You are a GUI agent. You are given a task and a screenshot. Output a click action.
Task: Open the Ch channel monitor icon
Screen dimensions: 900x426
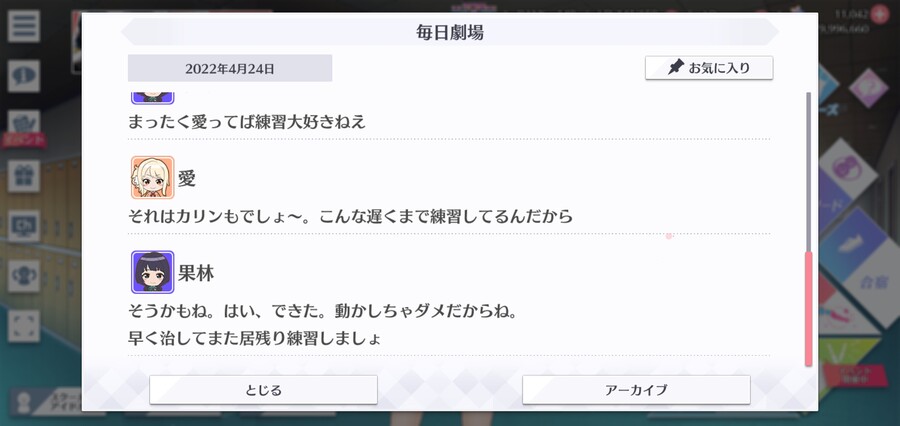(24, 226)
